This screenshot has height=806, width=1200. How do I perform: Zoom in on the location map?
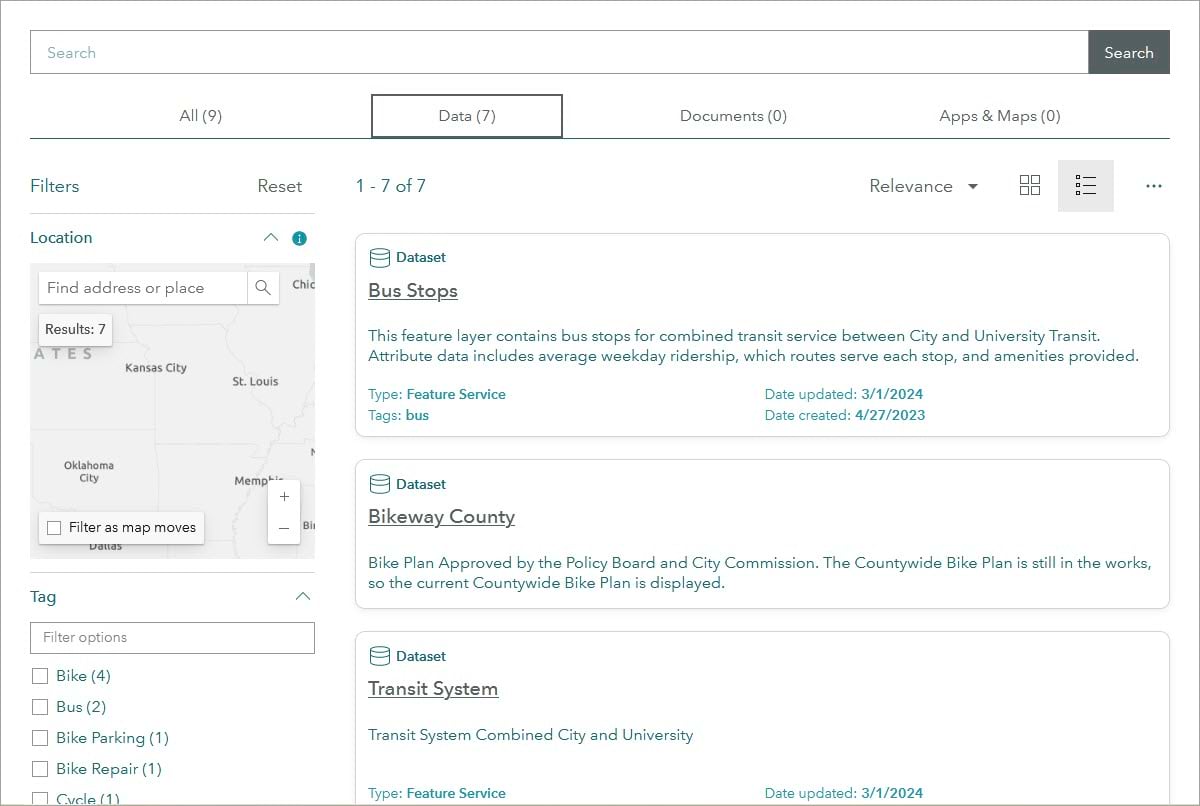pyautogui.click(x=284, y=497)
